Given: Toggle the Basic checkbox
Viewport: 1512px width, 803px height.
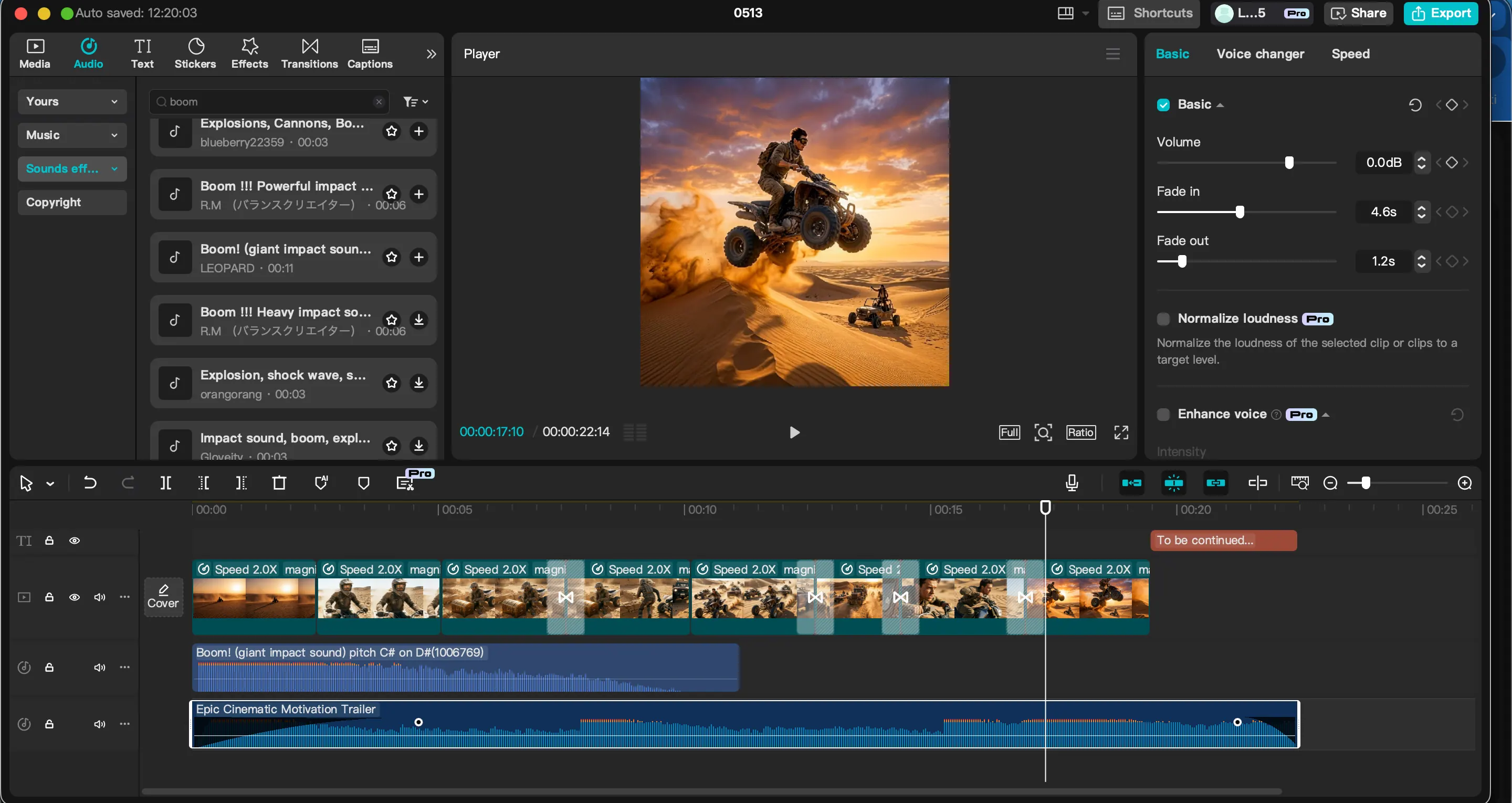Looking at the screenshot, I should coord(1163,105).
